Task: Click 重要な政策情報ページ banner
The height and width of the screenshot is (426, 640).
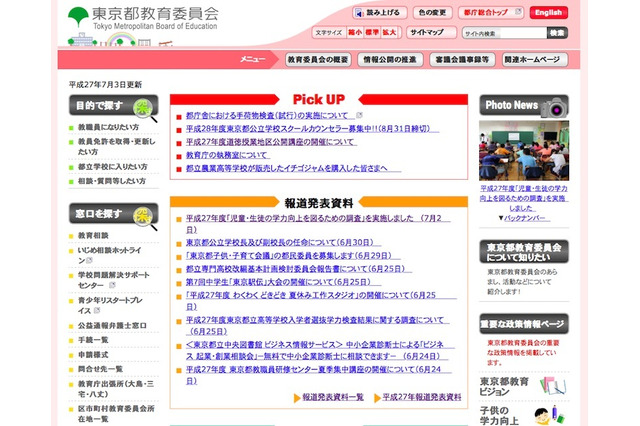Action: pyautogui.click(x=524, y=324)
